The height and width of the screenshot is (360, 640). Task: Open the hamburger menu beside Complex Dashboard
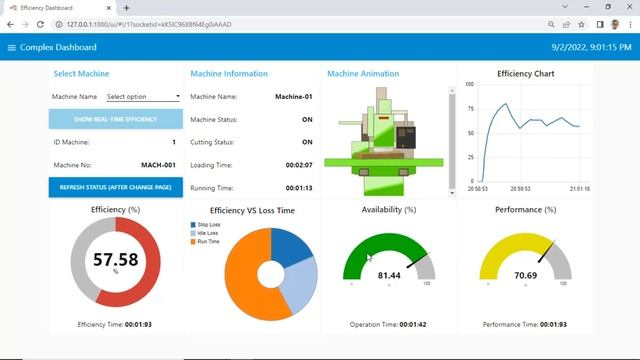tap(11, 48)
